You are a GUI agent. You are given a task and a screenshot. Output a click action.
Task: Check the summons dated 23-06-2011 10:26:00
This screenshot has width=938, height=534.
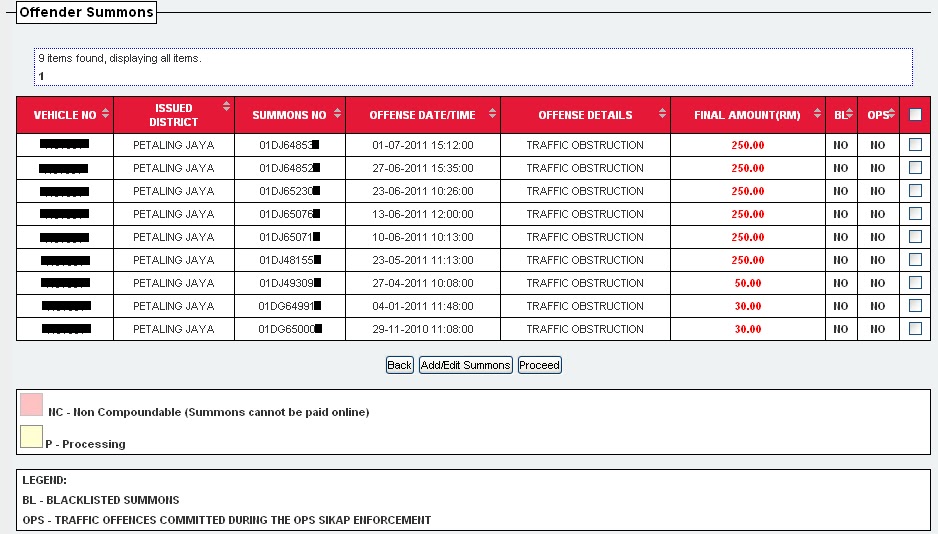click(915, 190)
